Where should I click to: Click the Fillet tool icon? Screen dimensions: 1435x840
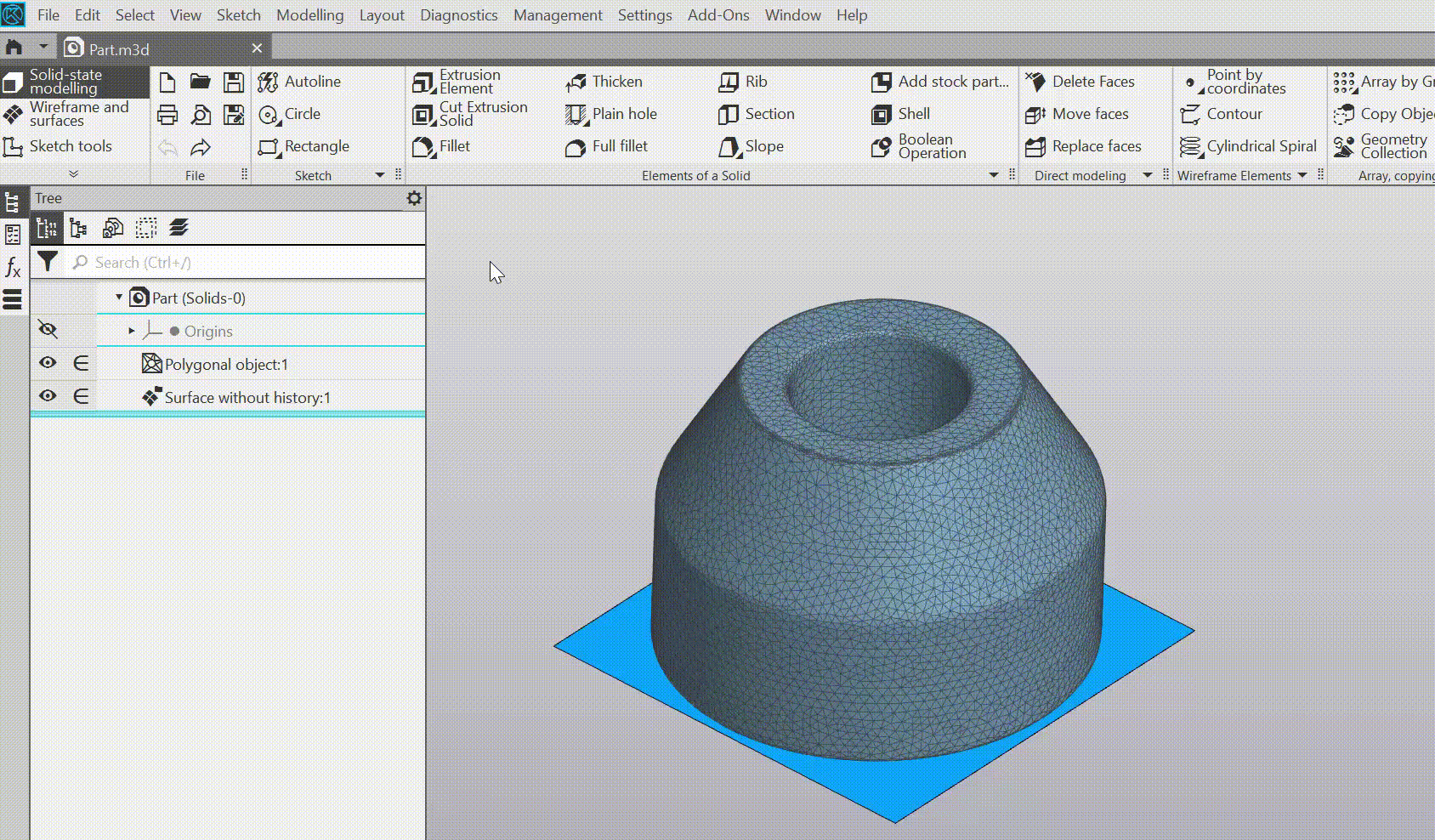423,147
